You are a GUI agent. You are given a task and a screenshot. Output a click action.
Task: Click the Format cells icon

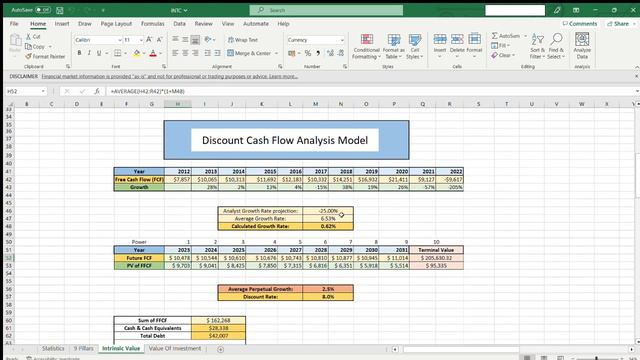pos(474,39)
